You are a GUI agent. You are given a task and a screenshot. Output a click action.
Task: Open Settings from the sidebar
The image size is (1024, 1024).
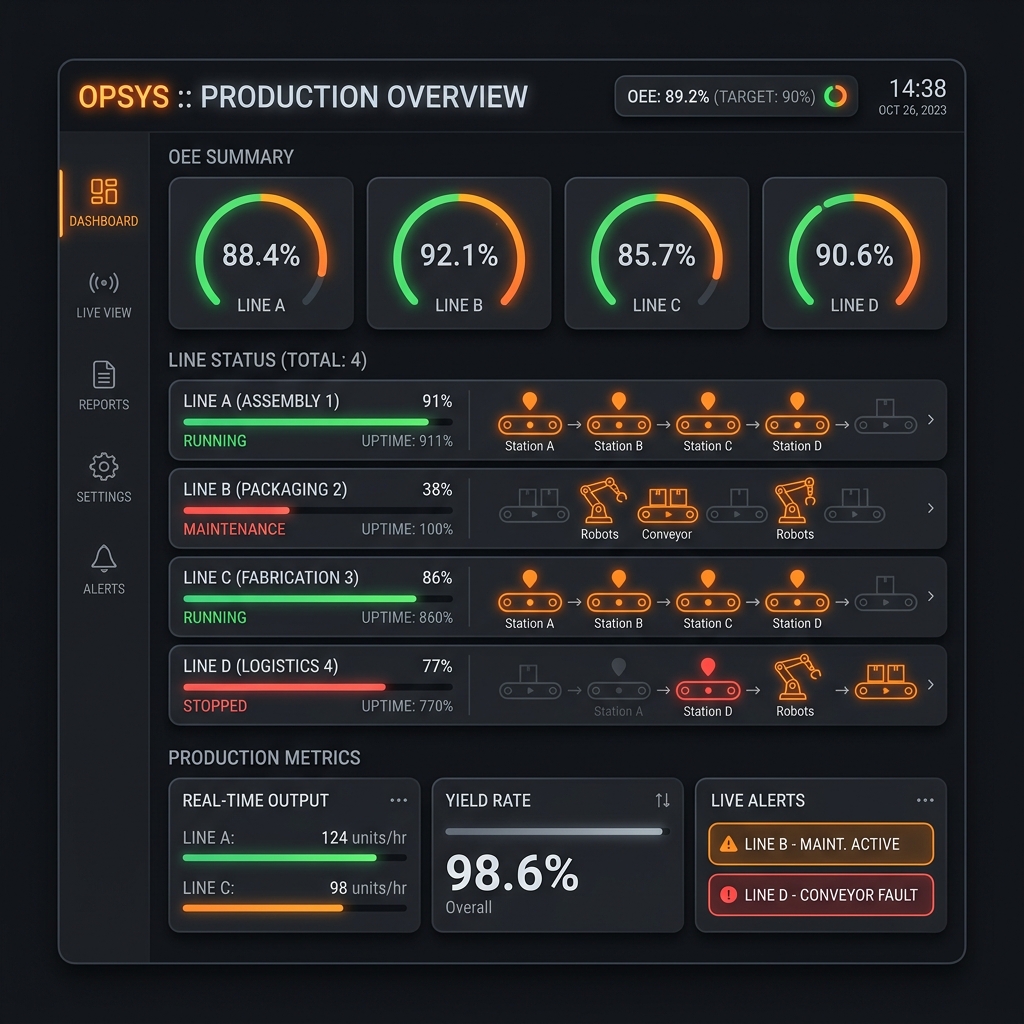point(104,478)
